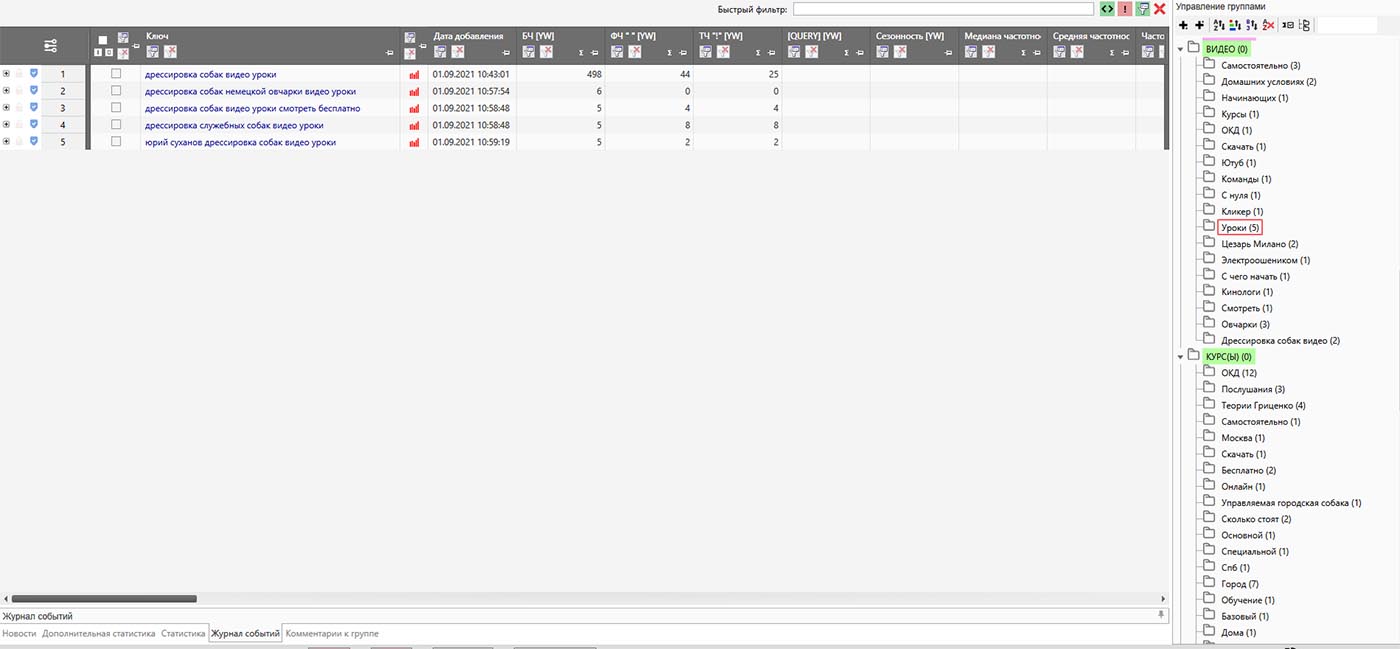Select Управляемая городская собака (1) group
The width and height of the screenshot is (1400, 649).
tap(1291, 502)
